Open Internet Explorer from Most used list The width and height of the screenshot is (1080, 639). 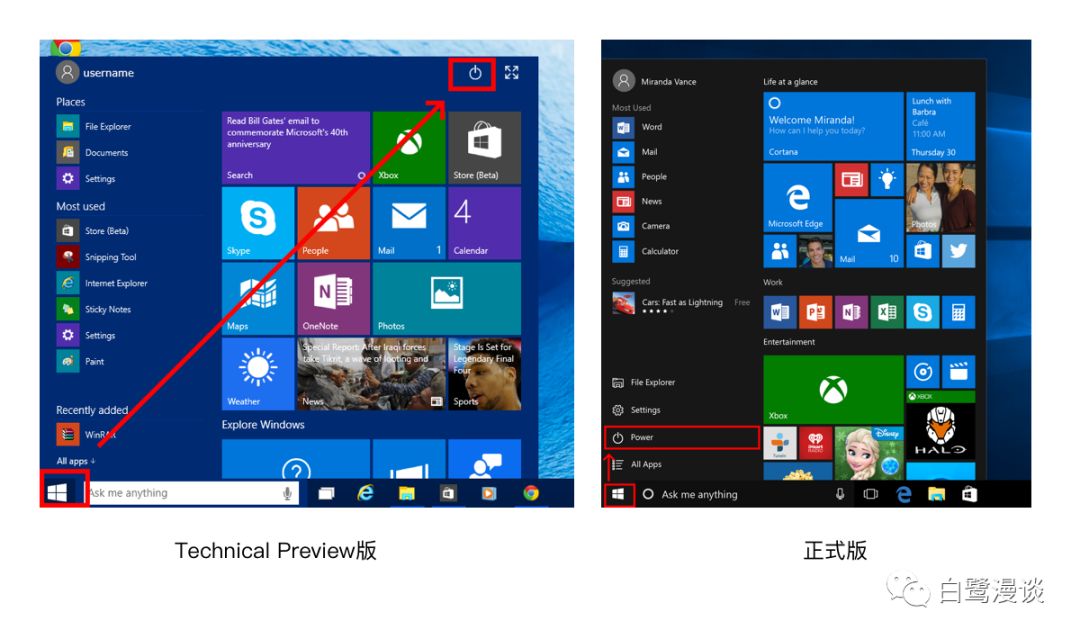(103, 283)
